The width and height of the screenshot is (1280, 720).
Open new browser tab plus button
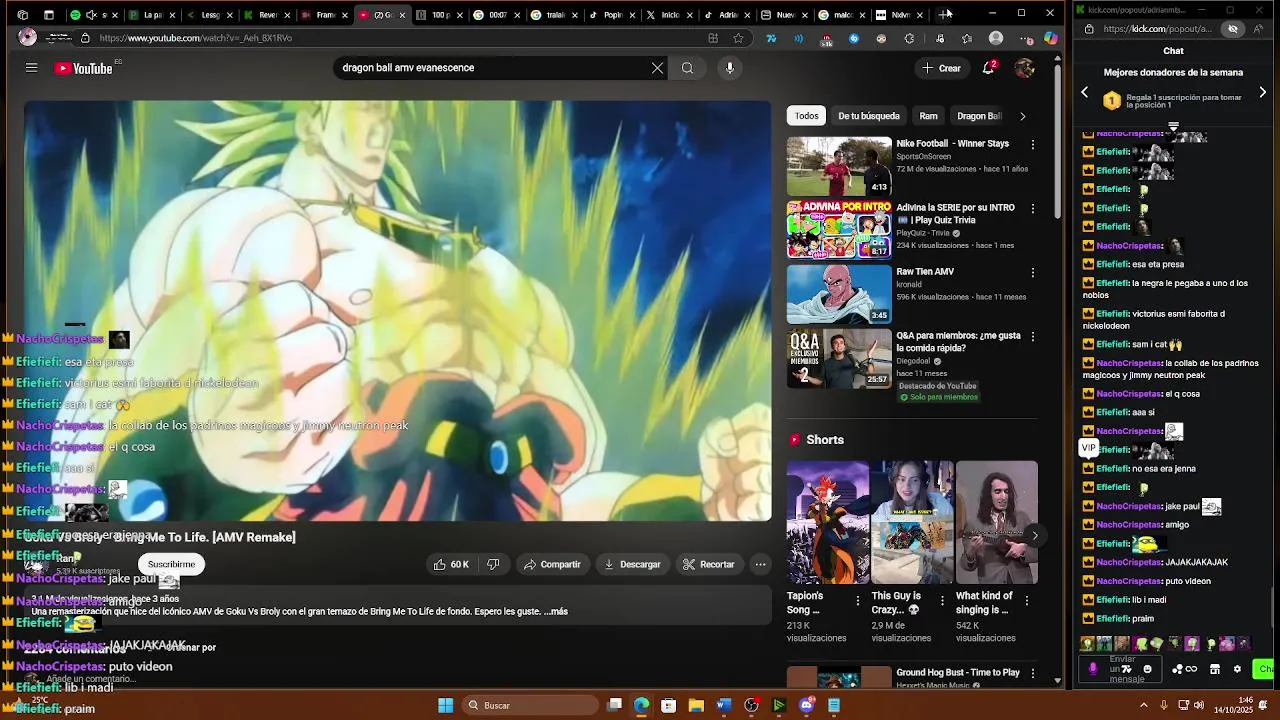pyautogui.click(x=945, y=14)
